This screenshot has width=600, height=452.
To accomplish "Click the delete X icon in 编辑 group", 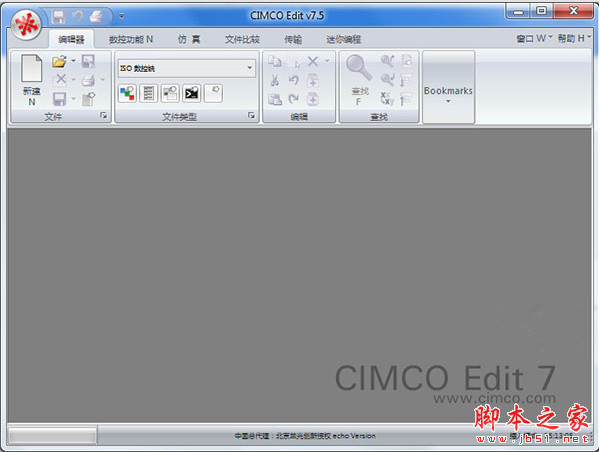I will 313,61.
